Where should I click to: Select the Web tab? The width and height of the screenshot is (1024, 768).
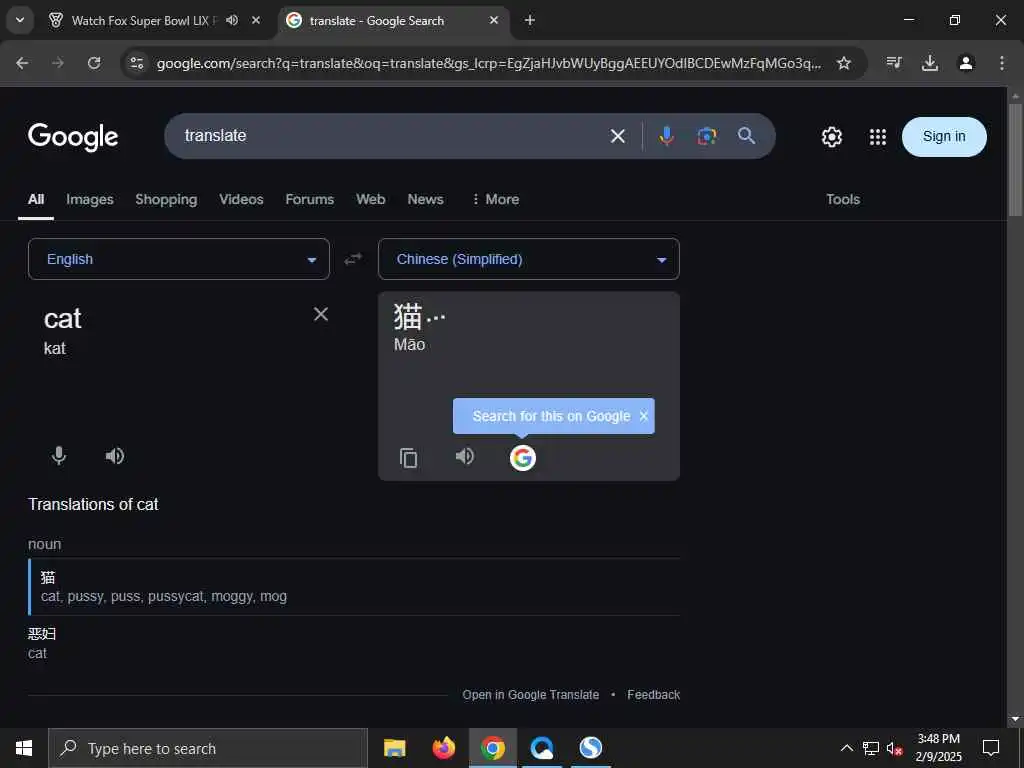(370, 199)
